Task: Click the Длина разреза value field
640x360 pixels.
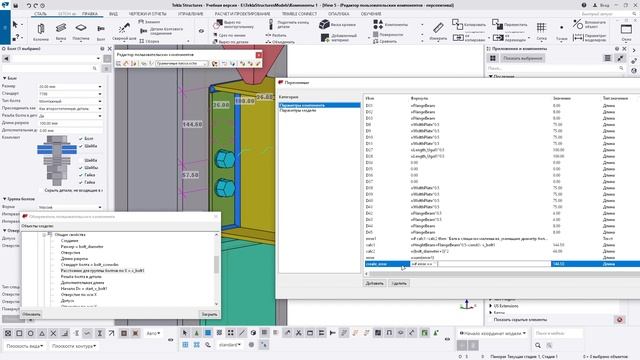Action: pyautogui.click(x=70, y=123)
